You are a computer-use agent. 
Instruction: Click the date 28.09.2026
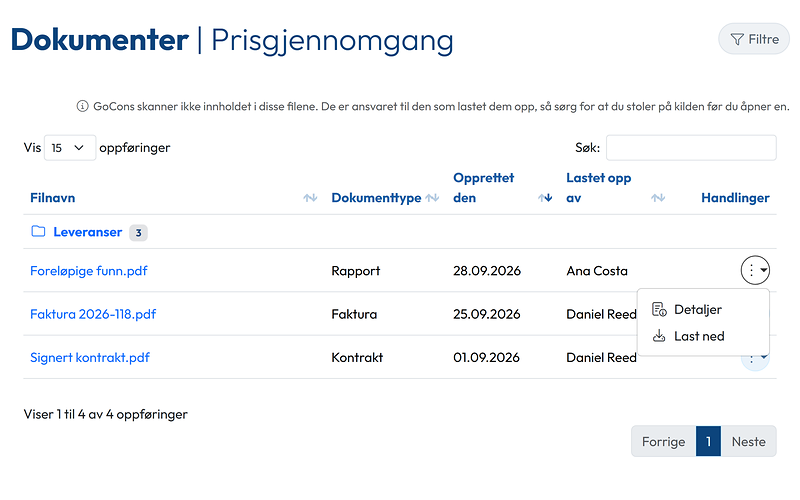(x=487, y=270)
